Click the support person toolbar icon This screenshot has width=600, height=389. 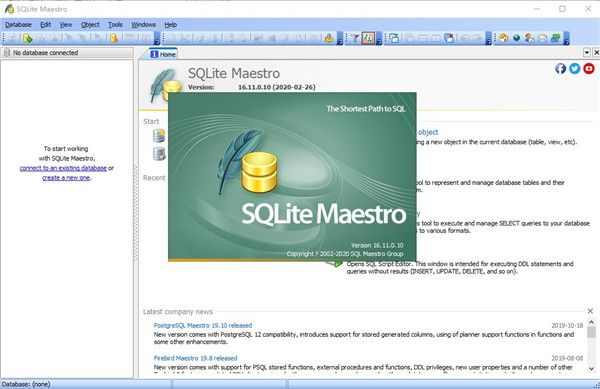(530, 38)
